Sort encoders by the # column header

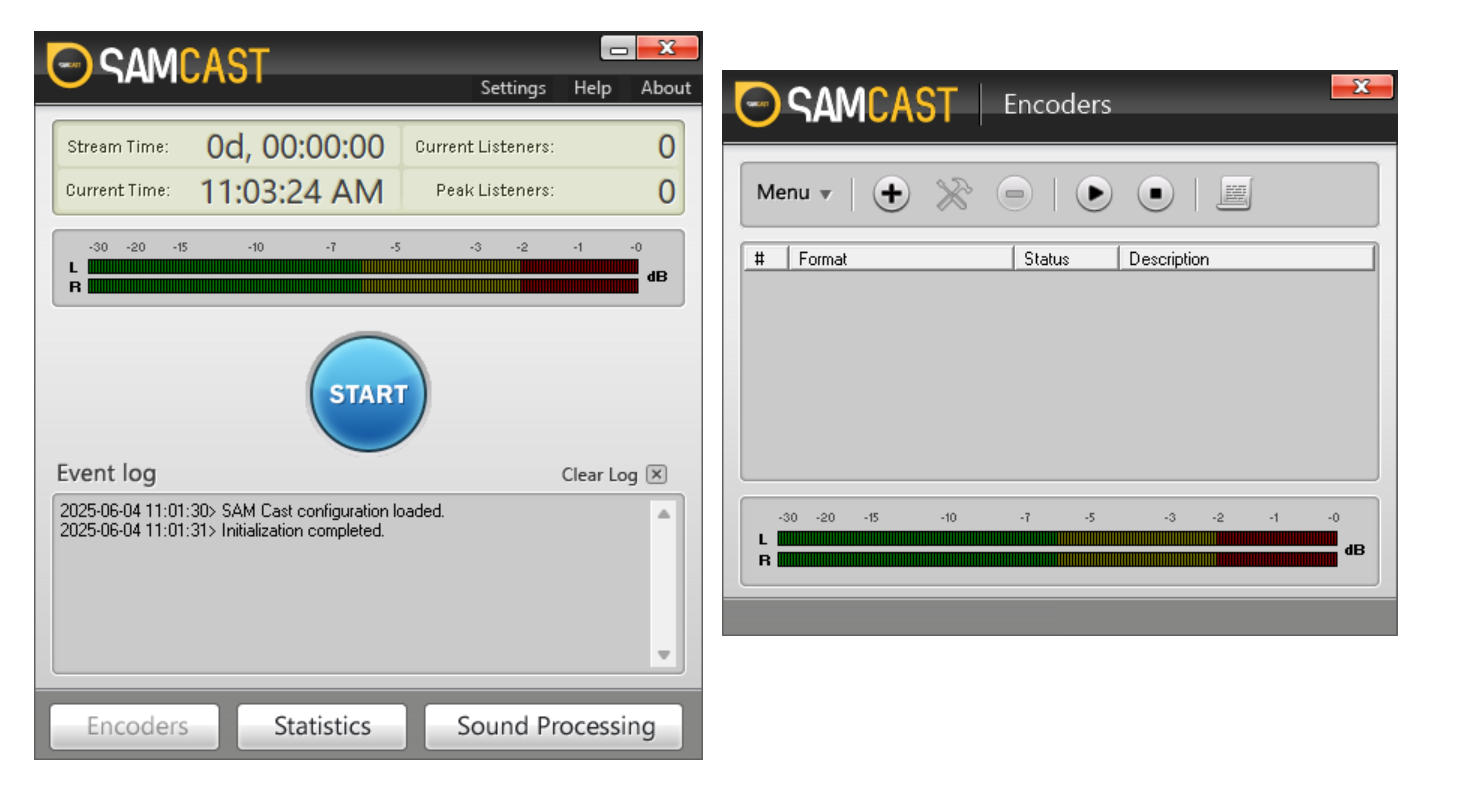click(766, 259)
